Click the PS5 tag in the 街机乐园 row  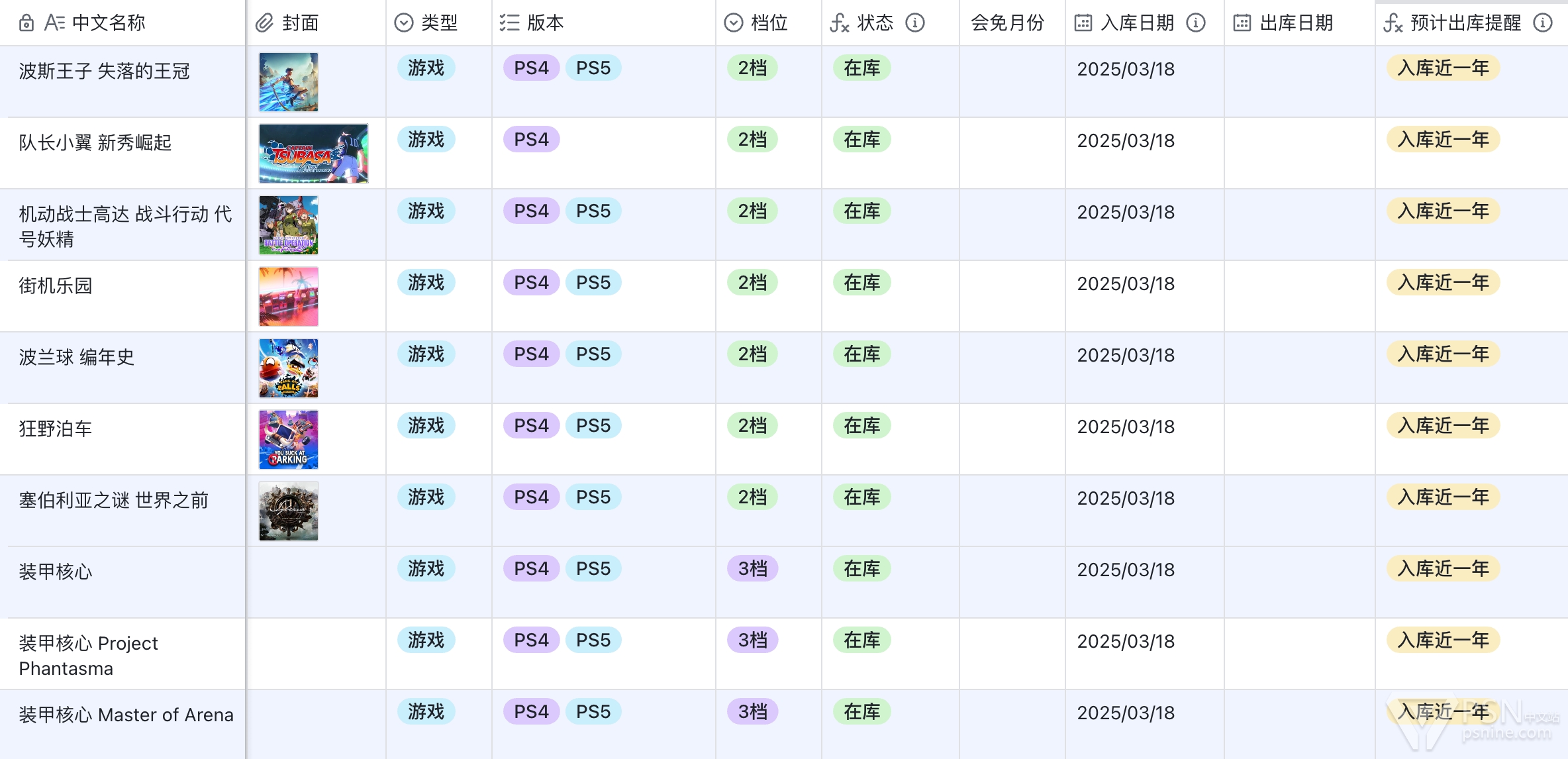(x=593, y=283)
